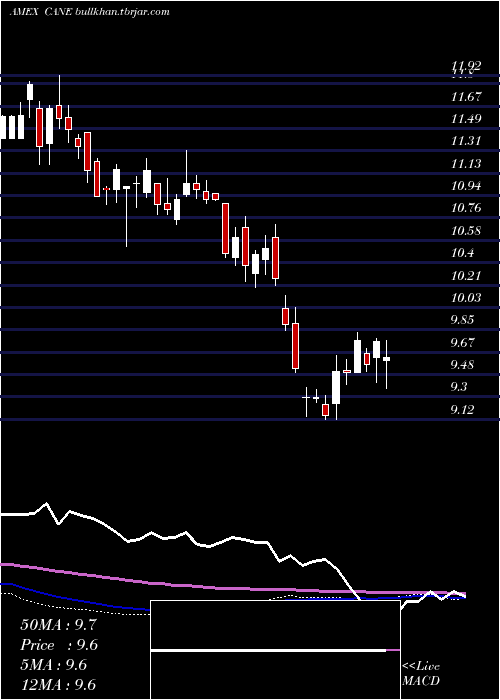Click the 'AMEX CANE bullkhan.tbrjar.com' chart title

click(x=89, y=12)
